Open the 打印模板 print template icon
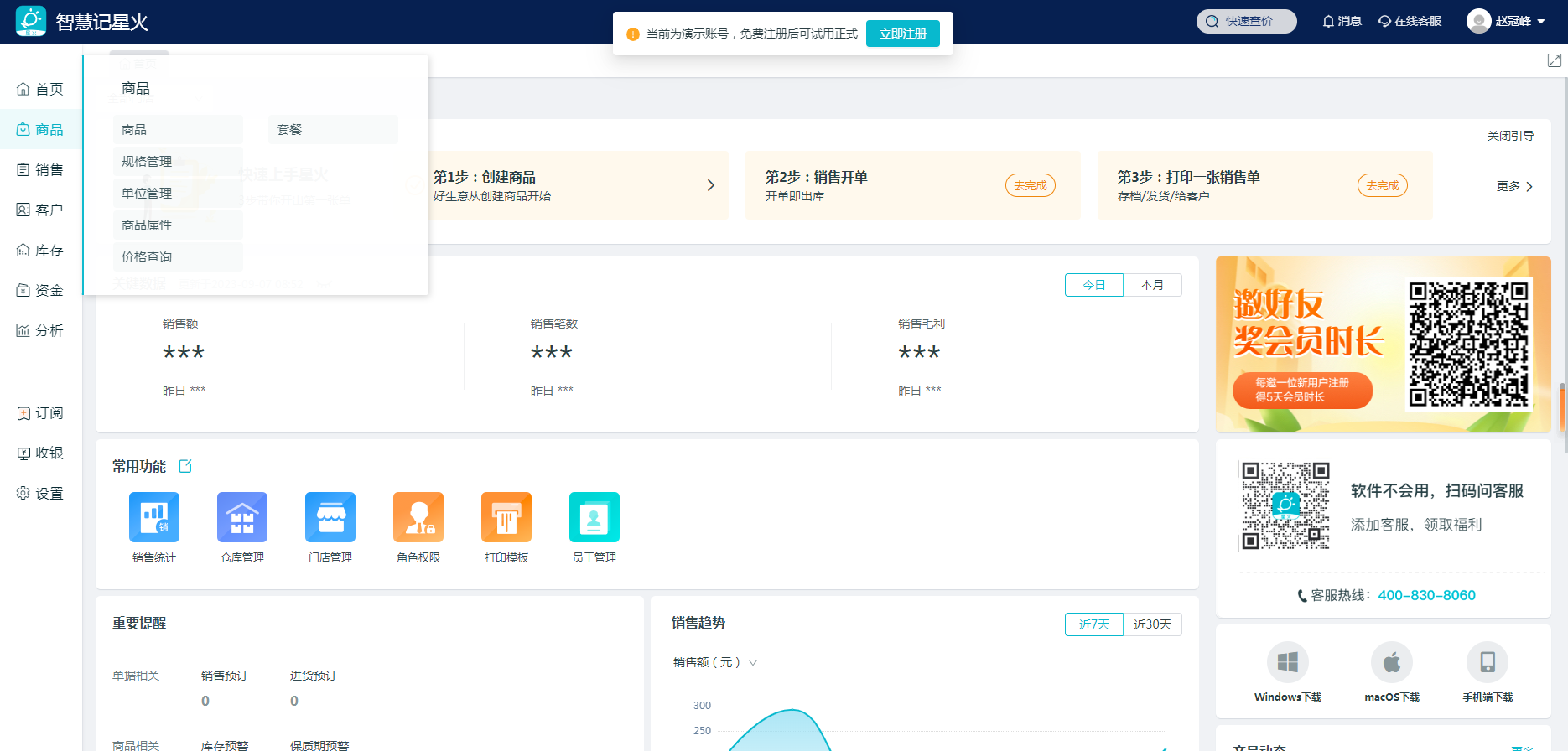The image size is (1568, 751). (x=506, y=517)
